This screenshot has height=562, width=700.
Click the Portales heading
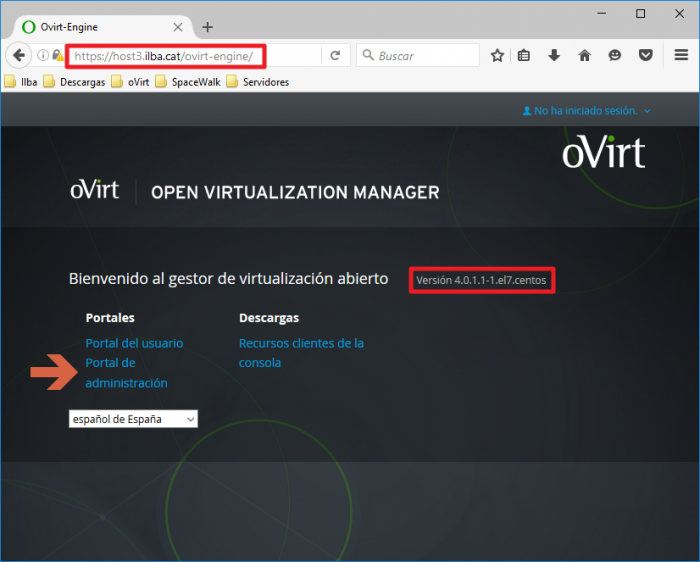tap(110, 318)
